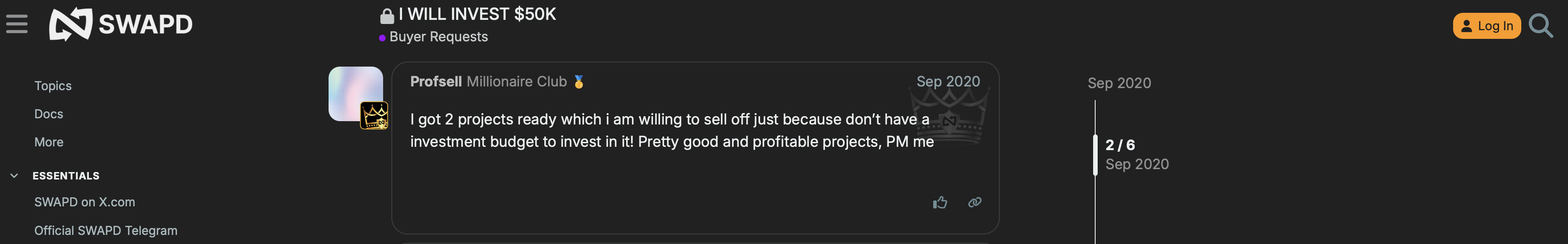The width and height of the screenshot is (1568, 244).
Task: Click the I WILL INVEST $50K title
Action: 477,14
